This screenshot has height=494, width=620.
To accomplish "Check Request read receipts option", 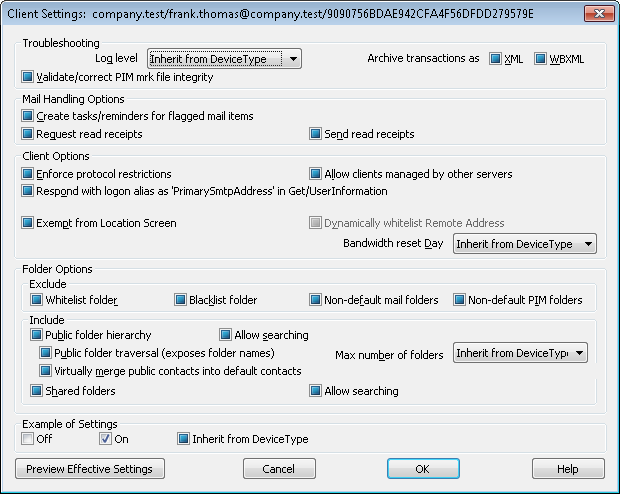I will pyautogui.click(x=28, y=134).
